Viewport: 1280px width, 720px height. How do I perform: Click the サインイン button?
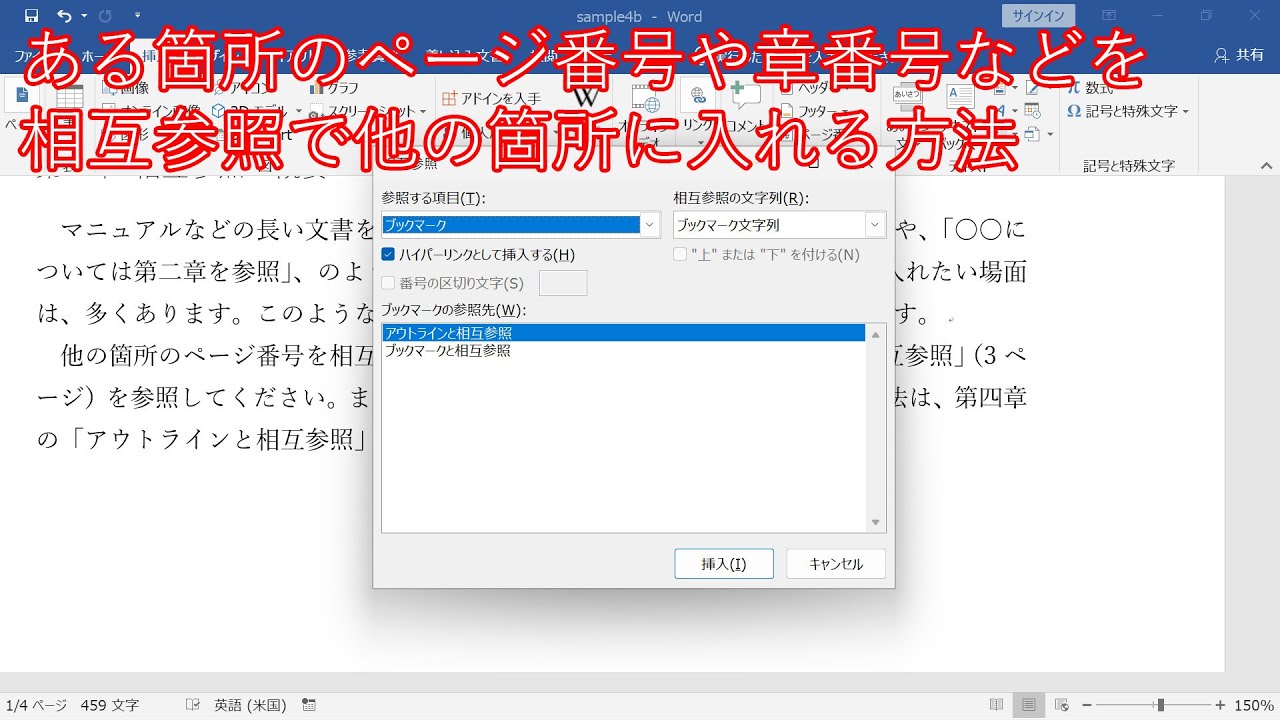click(1039, 15)
